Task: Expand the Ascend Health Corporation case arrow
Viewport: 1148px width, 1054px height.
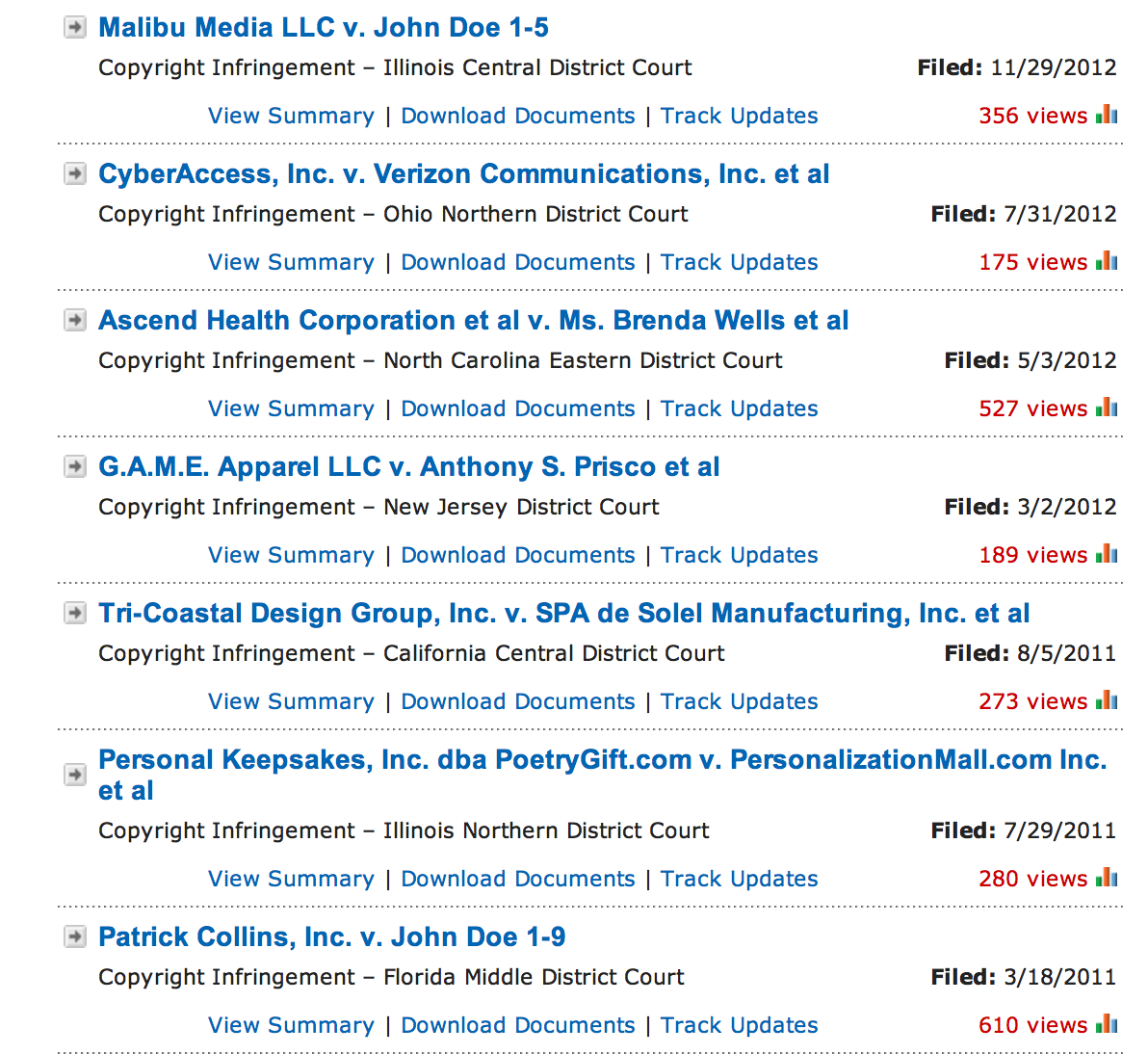Action: (75, 321)
